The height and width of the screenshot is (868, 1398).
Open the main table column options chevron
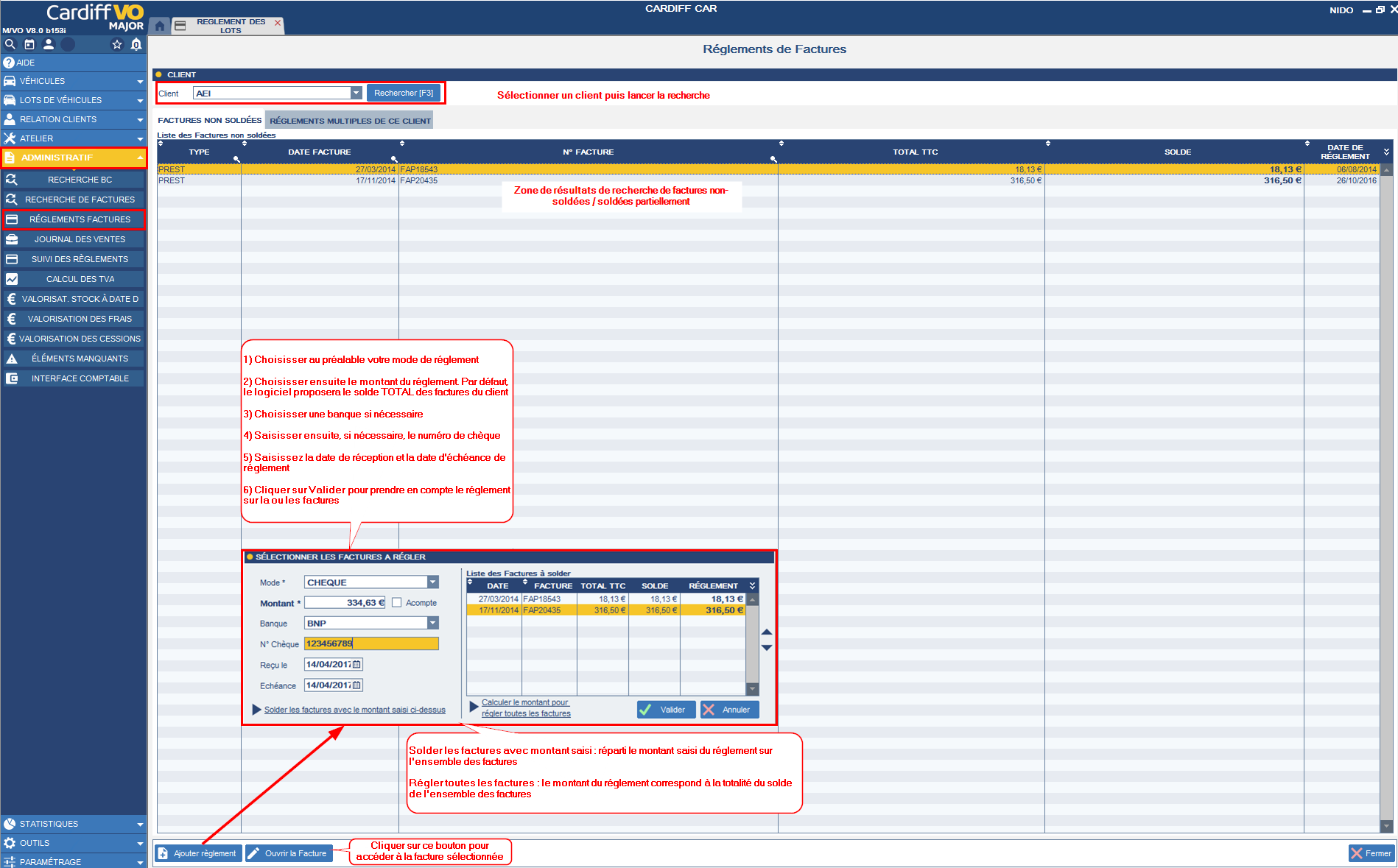[1386, 152]
